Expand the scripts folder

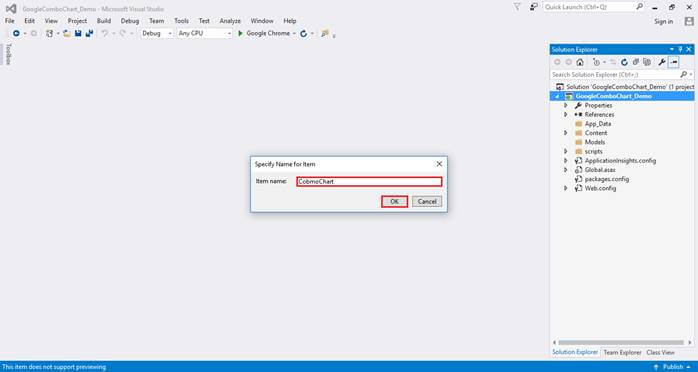pyautogui.click(x=566, y=151)
